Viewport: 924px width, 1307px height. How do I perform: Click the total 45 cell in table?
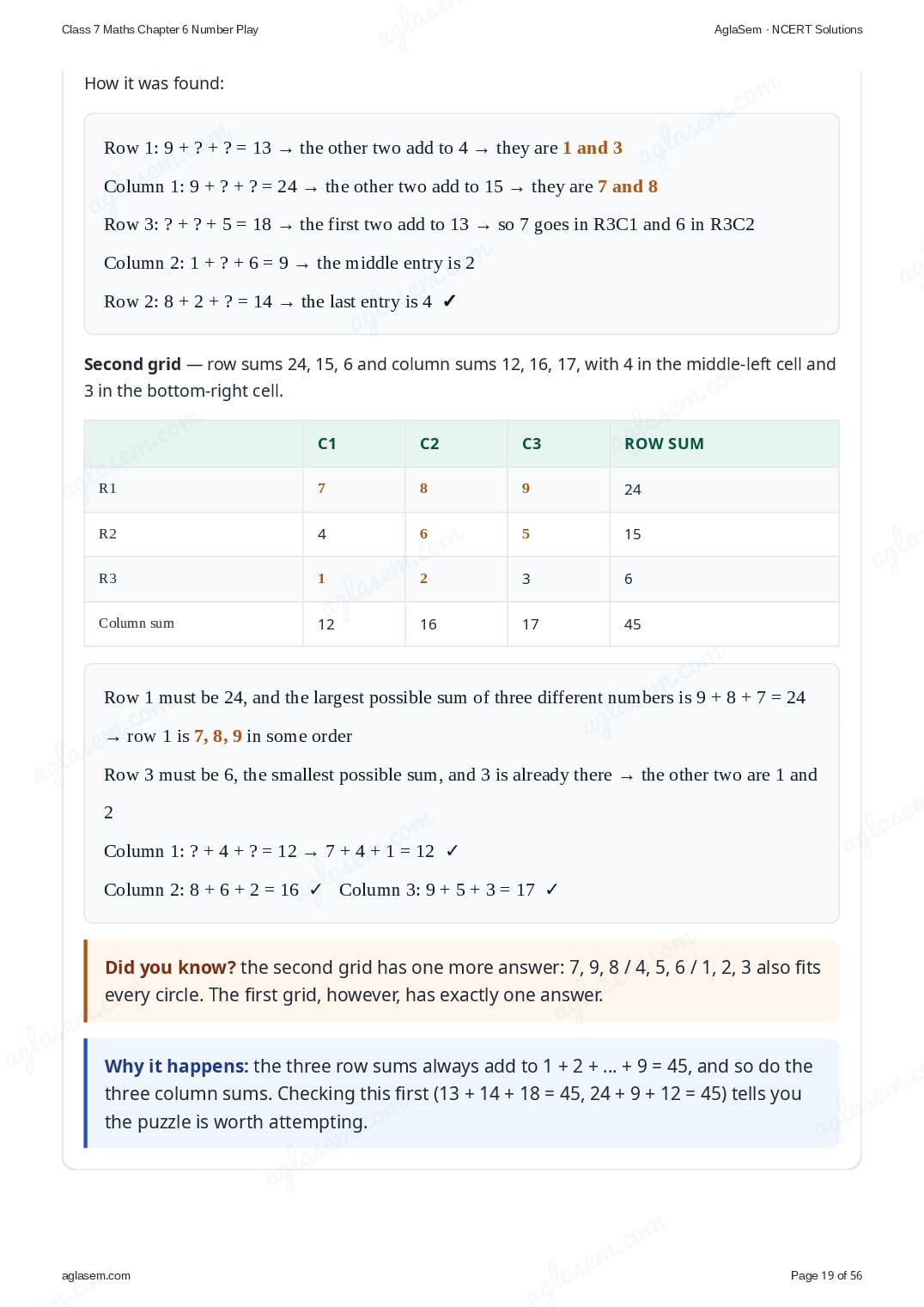(633, 624)
